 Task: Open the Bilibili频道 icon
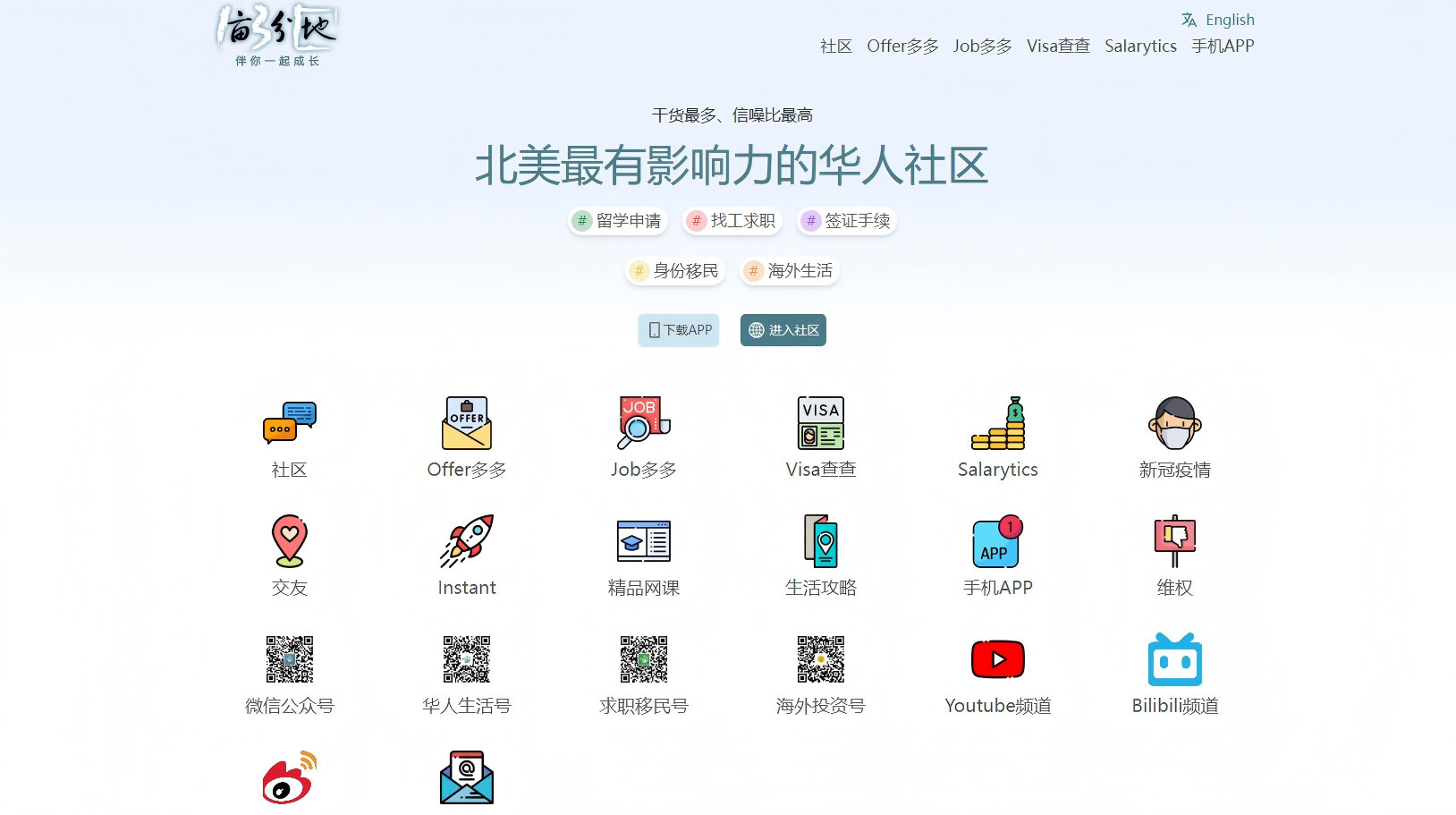(x=1174, y=659)
